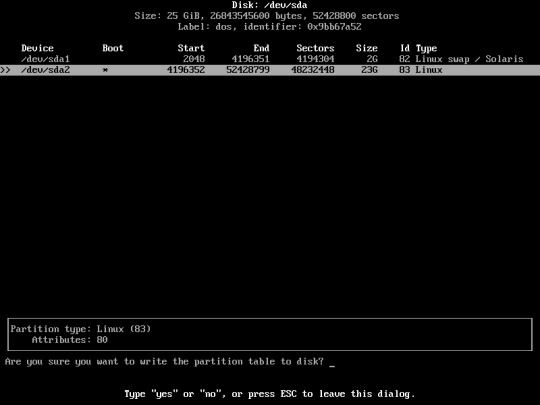Click the Label: dos identifier line

(x=269, y=27)
